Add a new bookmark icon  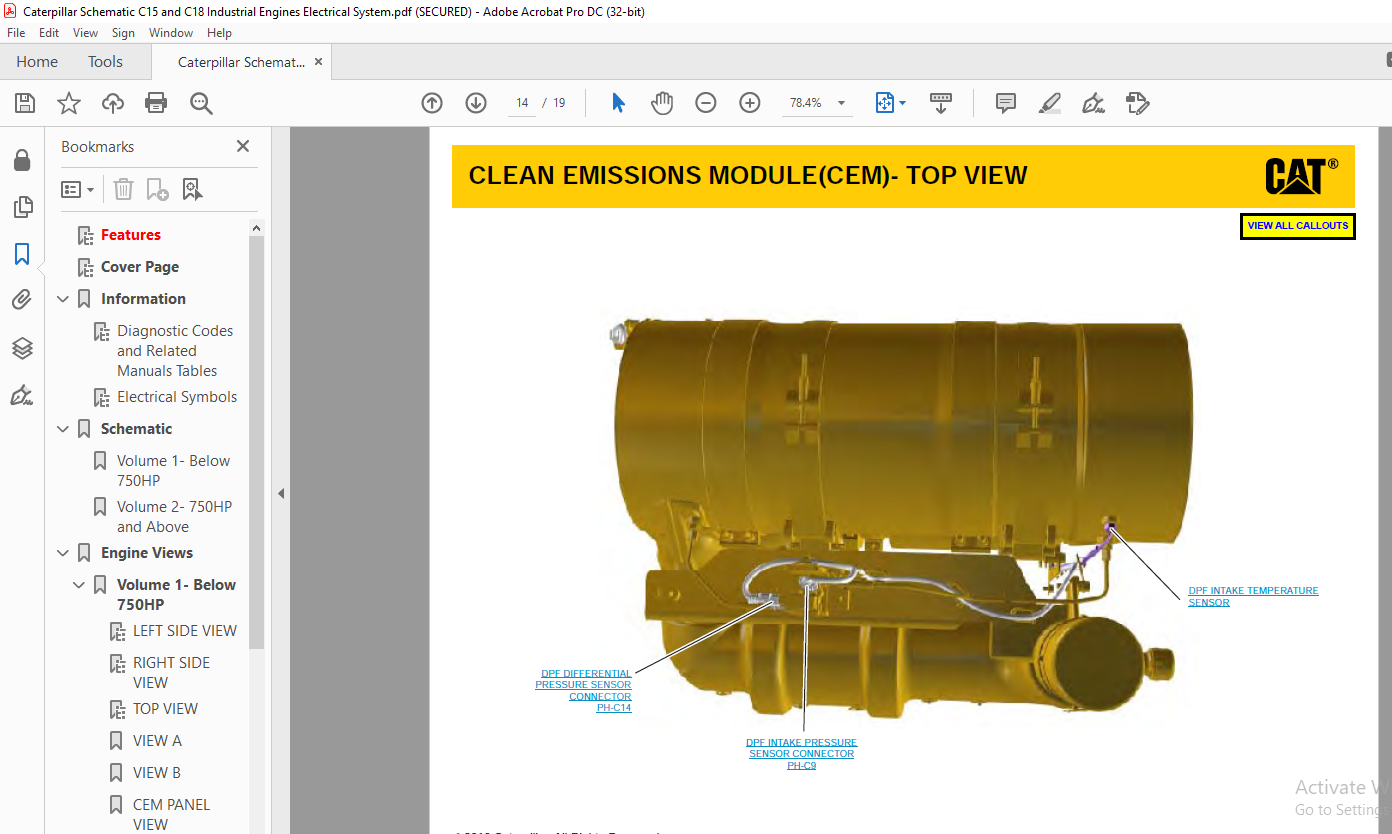point(157,189)
